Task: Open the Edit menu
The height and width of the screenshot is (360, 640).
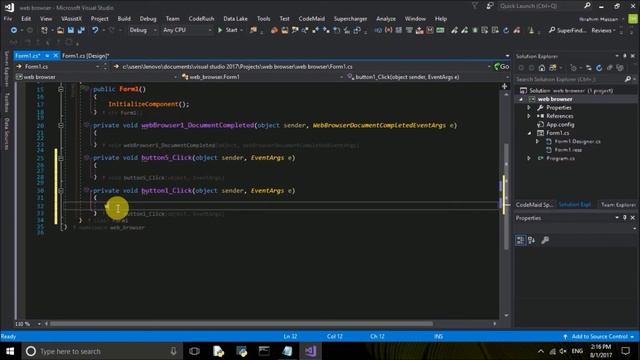Action: click(x=26, y=19)
